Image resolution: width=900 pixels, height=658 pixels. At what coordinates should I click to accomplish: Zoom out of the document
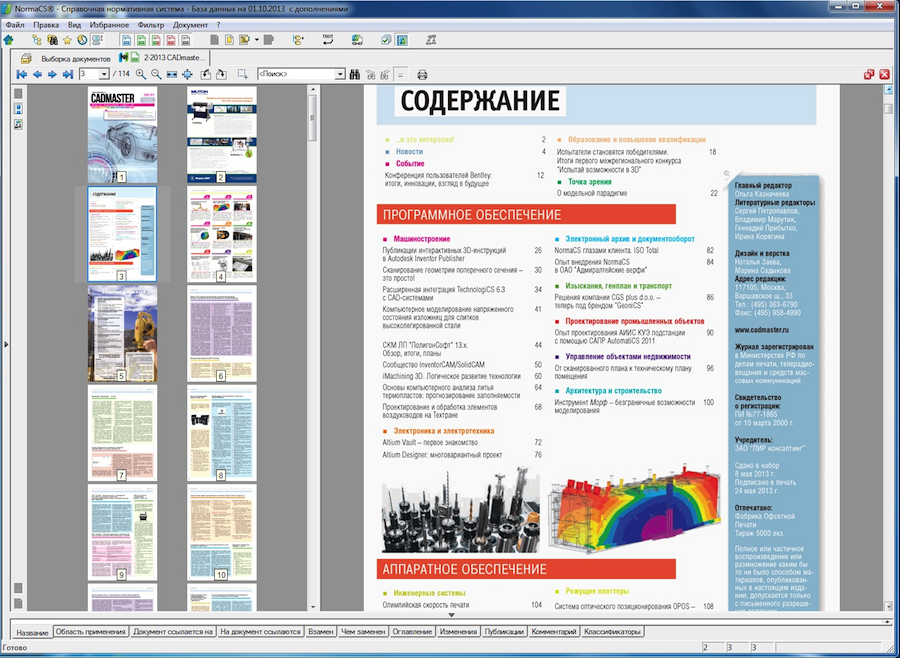(156, 75)
